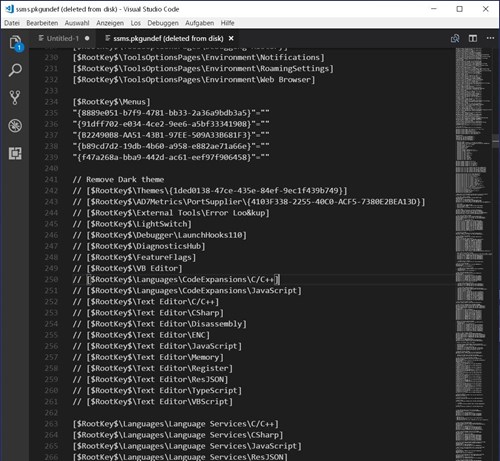Open the Hilfe menu
The height and width of the screenshot is (461, 500).
(x=227, y=23)
